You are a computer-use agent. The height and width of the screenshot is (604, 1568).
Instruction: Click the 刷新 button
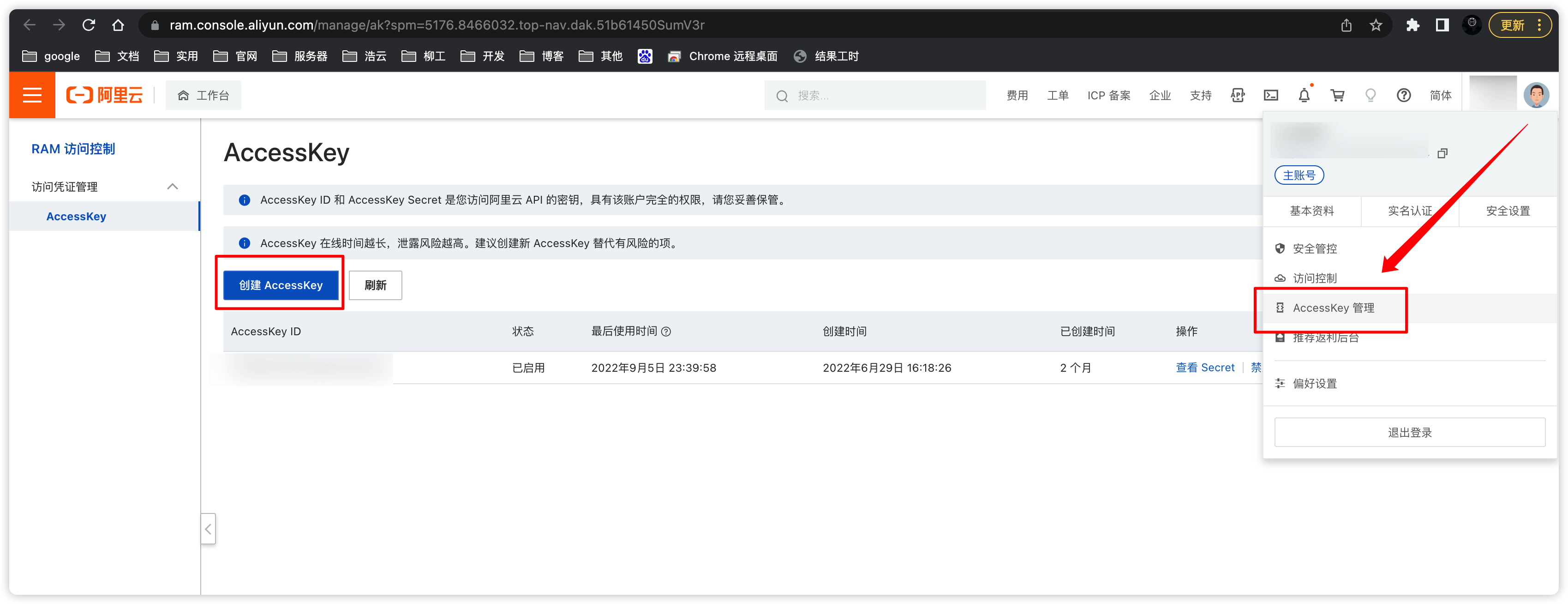(x=376, y=285)
